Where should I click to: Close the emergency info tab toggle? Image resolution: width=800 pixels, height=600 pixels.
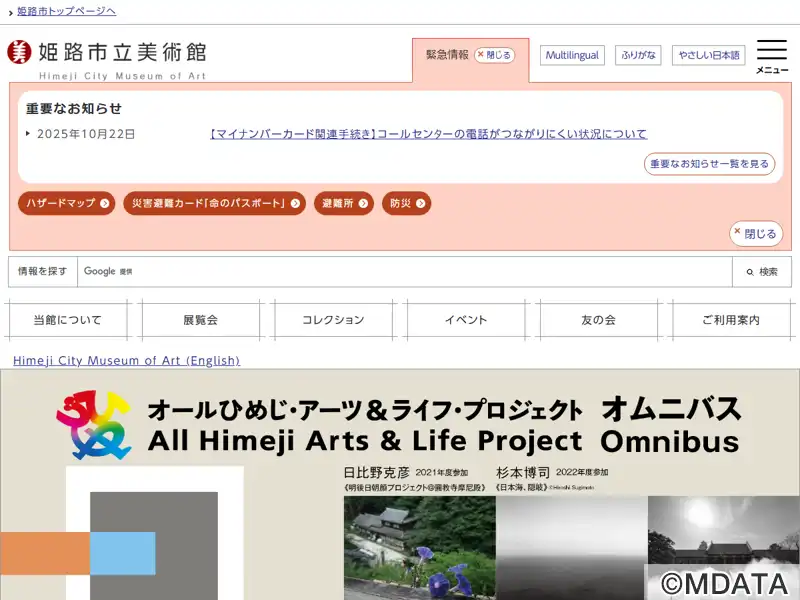pos(494,55)
